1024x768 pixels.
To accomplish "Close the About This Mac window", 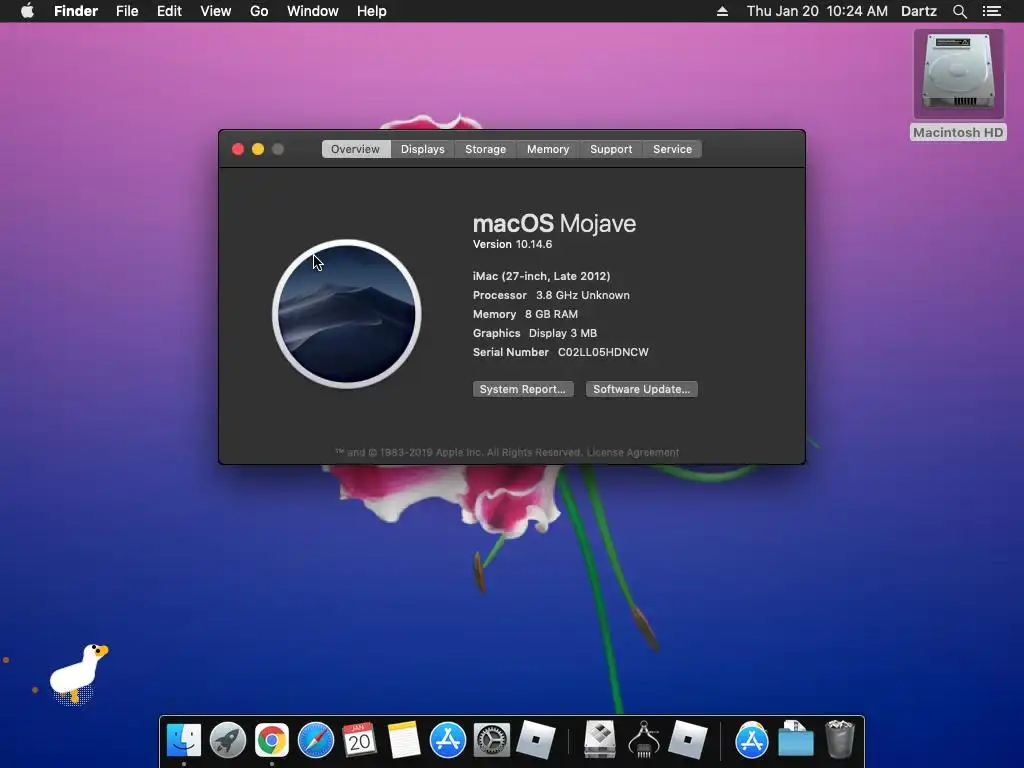I will (x=238, y=149).
